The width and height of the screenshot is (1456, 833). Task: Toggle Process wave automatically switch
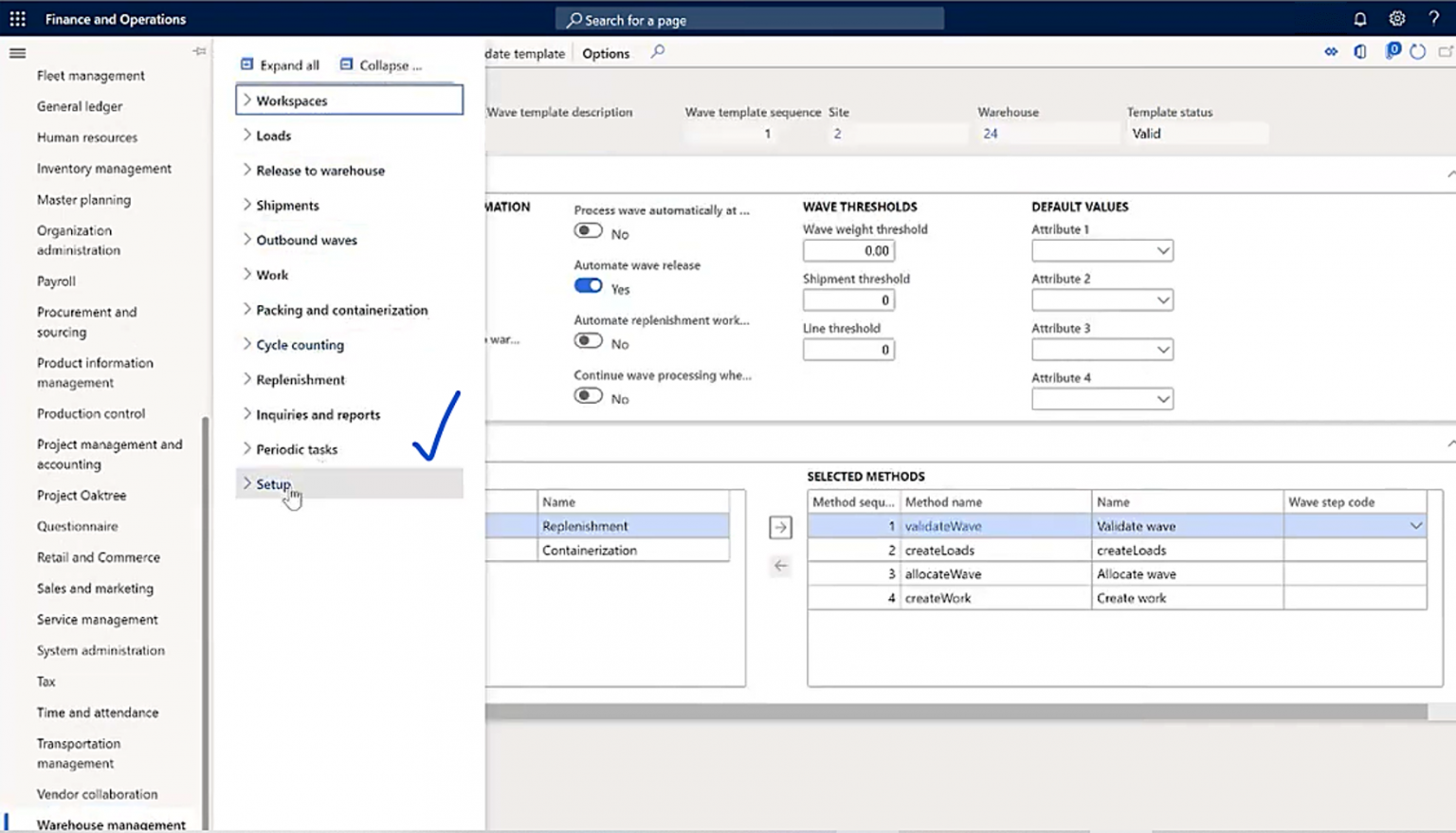point(588,231)
